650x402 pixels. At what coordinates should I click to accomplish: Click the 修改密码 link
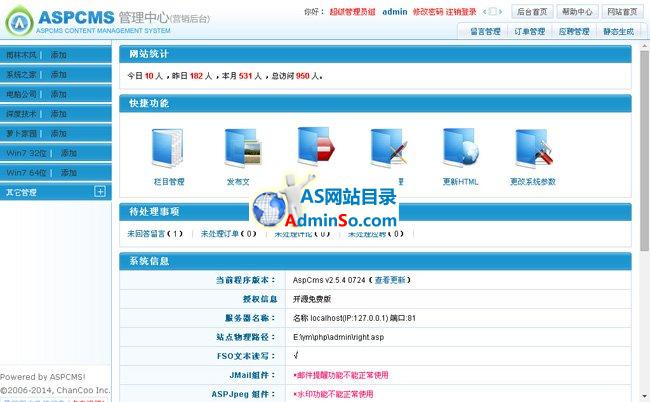[x=428, y=12]
